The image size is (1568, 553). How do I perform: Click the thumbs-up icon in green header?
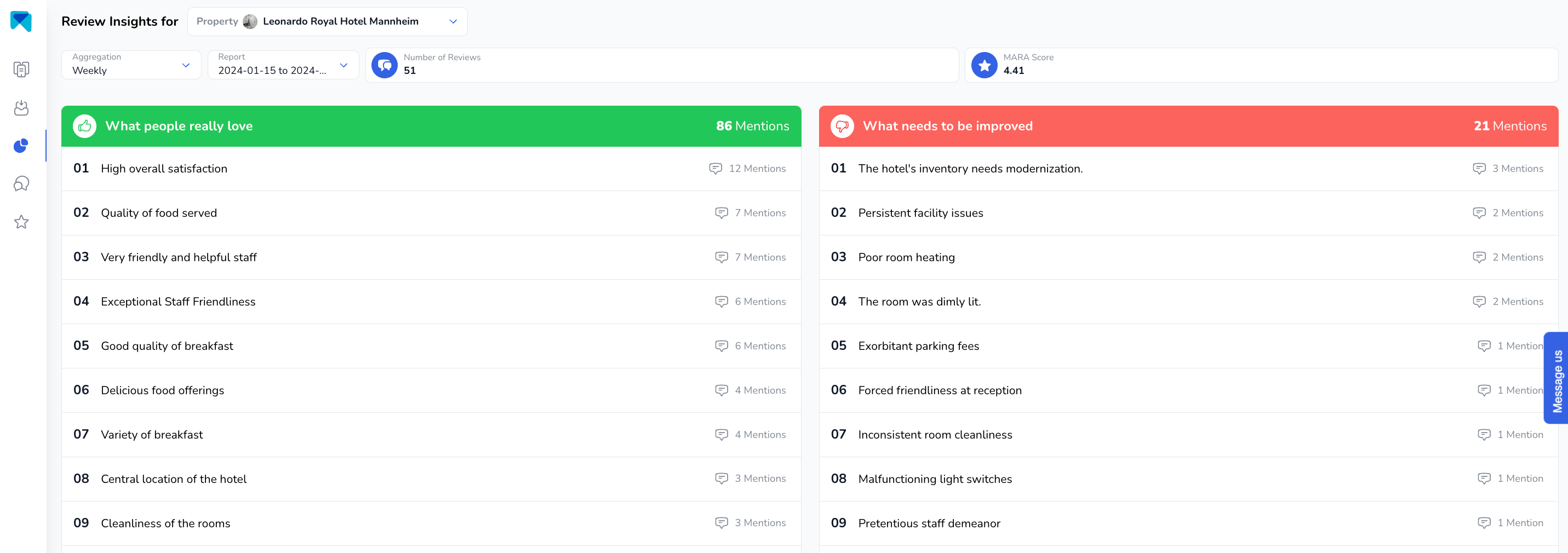(x=84, y=126)
